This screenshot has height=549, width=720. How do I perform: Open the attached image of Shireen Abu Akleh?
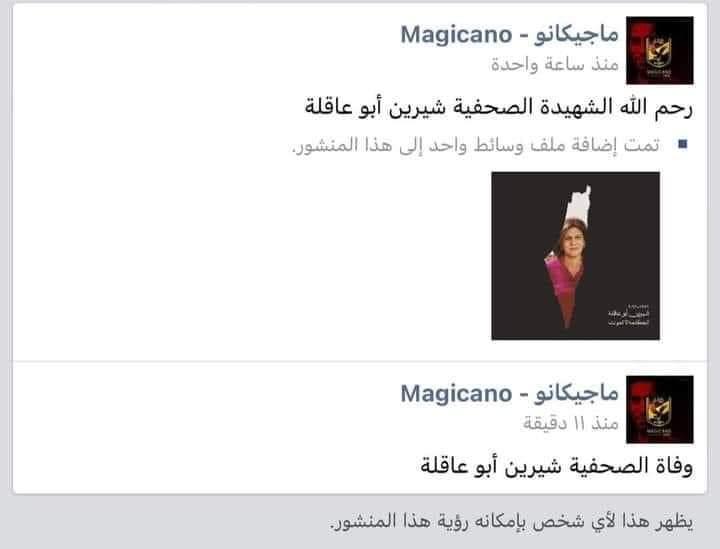[x=575, y=256]
